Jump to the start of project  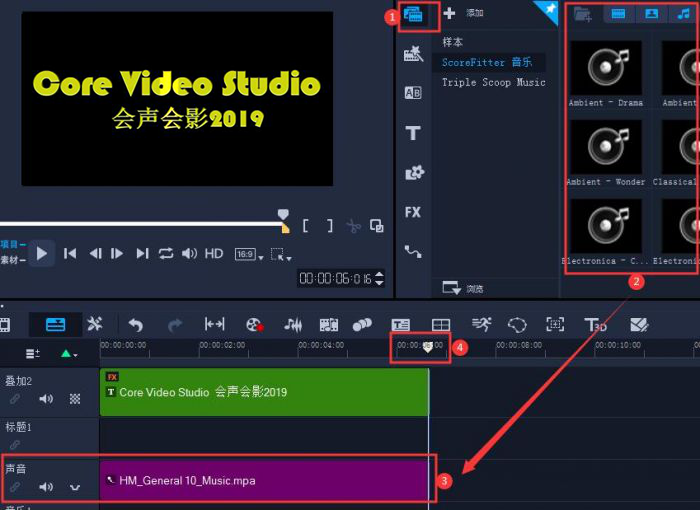(x=70, y=254)
